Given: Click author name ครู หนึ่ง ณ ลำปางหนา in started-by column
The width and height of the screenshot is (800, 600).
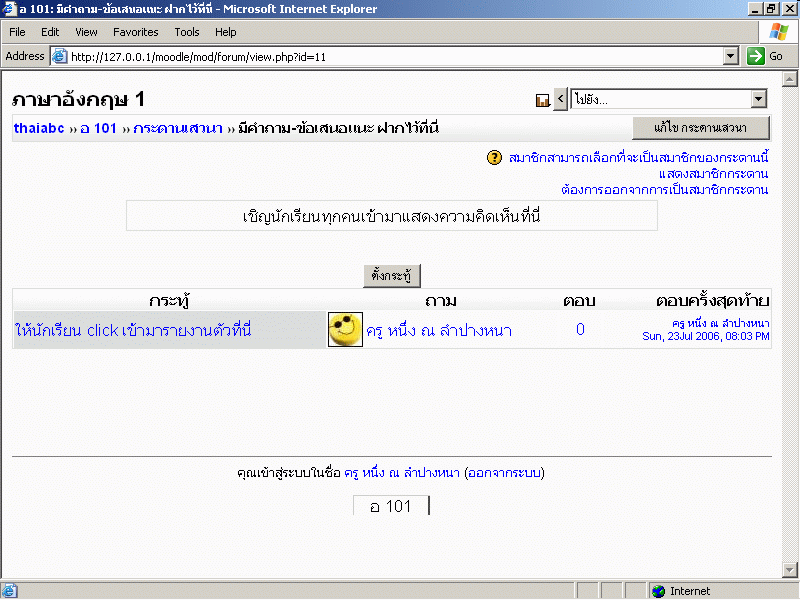Looking at the screenshot, I should pyautogui.click(x=439, y=331).
